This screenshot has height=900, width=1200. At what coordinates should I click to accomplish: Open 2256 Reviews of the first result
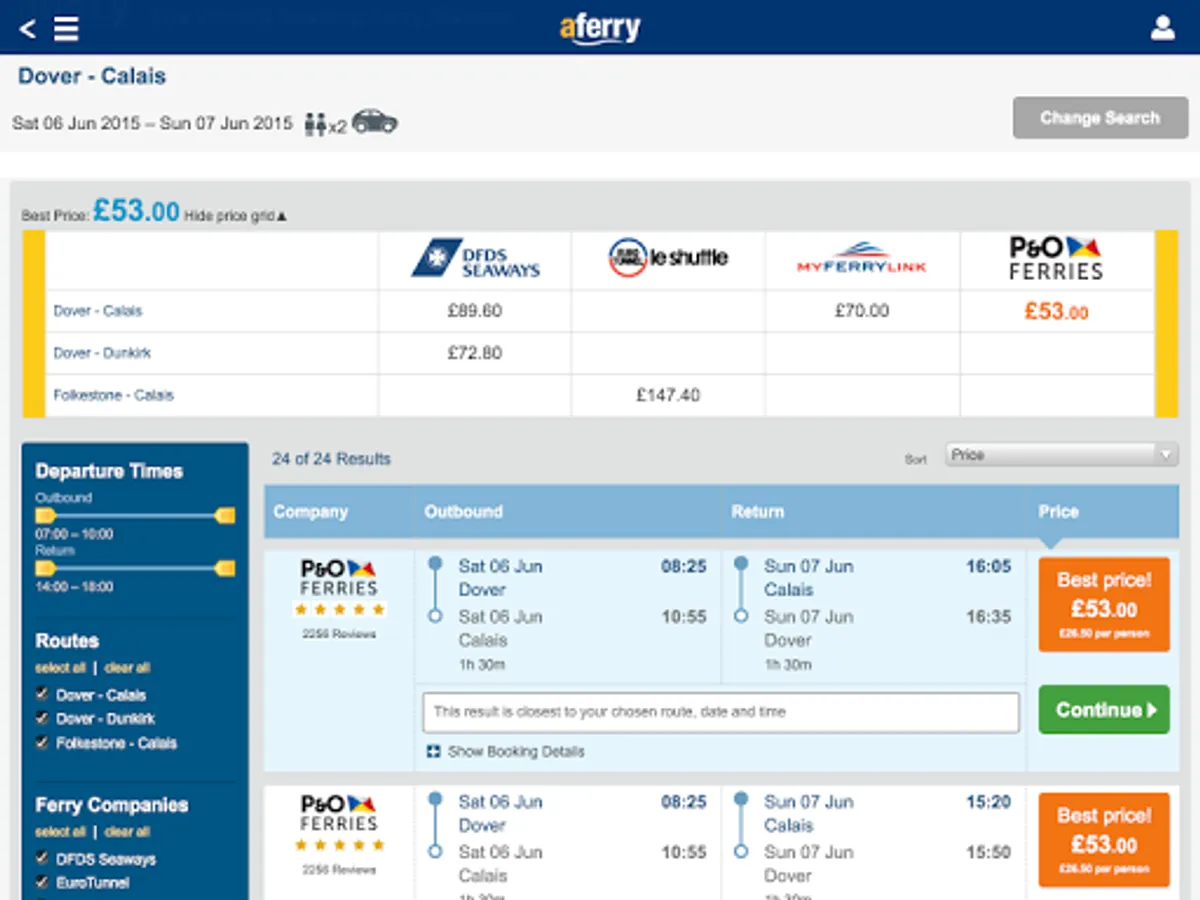[x=339, y=634]
